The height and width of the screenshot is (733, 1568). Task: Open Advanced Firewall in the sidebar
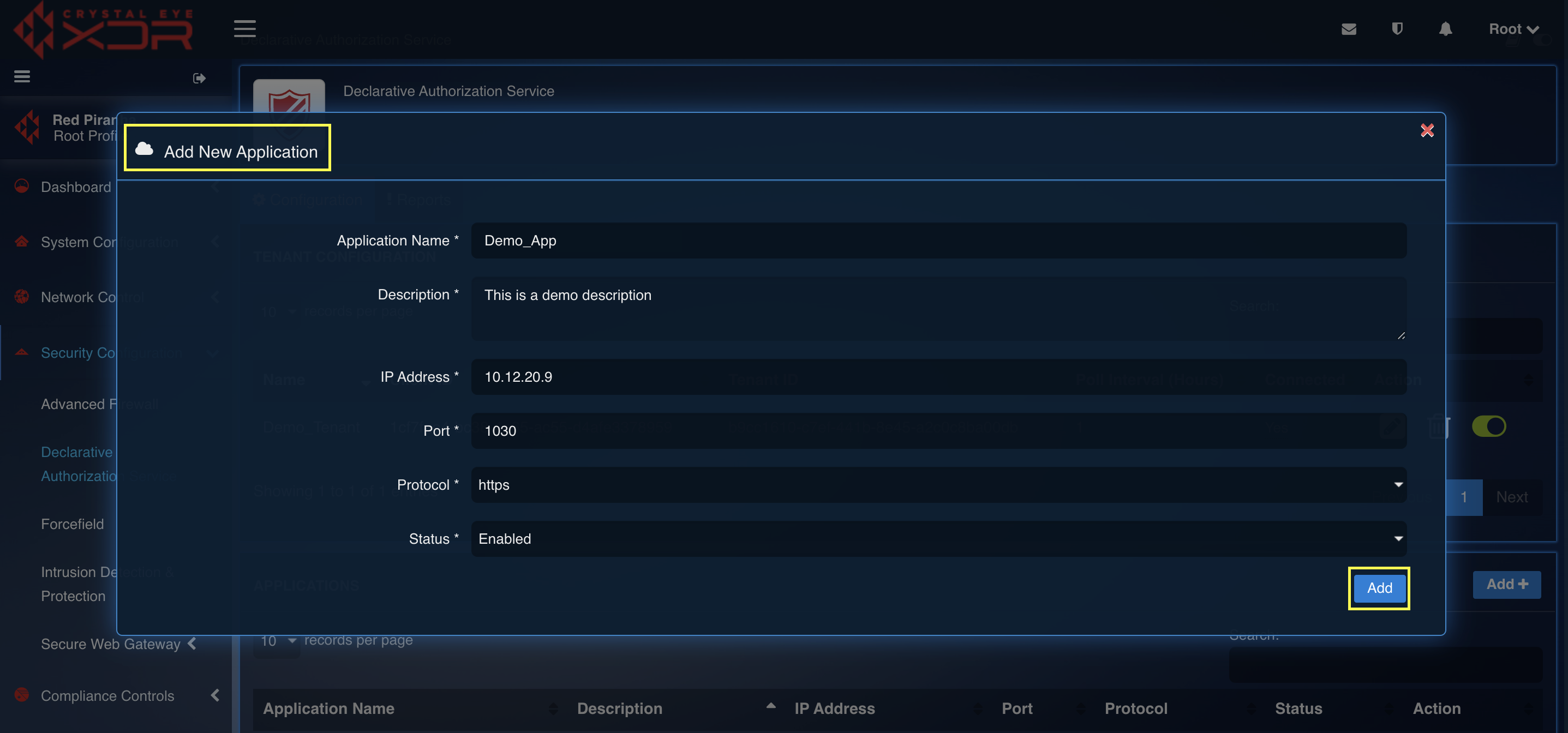[99, 404]
